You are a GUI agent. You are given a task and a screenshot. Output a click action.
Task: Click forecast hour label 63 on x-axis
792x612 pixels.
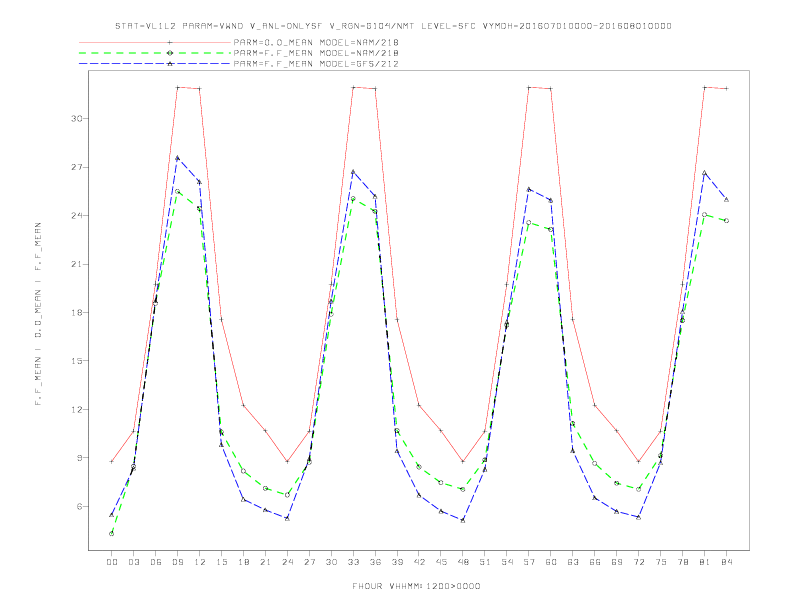[573, 562]
